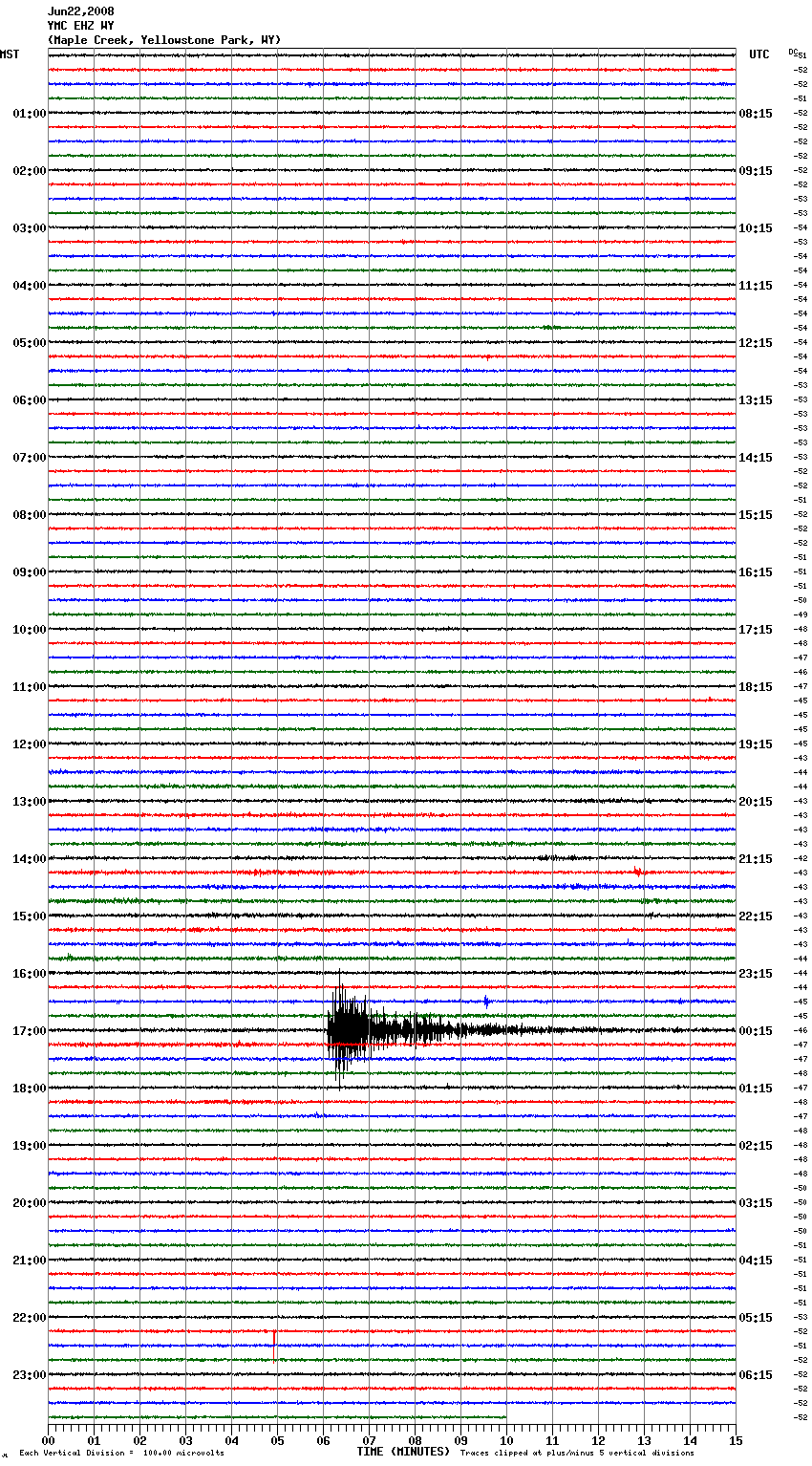Click the Maple Creek, Yellowstone Park location title

(x=164, y=40)
